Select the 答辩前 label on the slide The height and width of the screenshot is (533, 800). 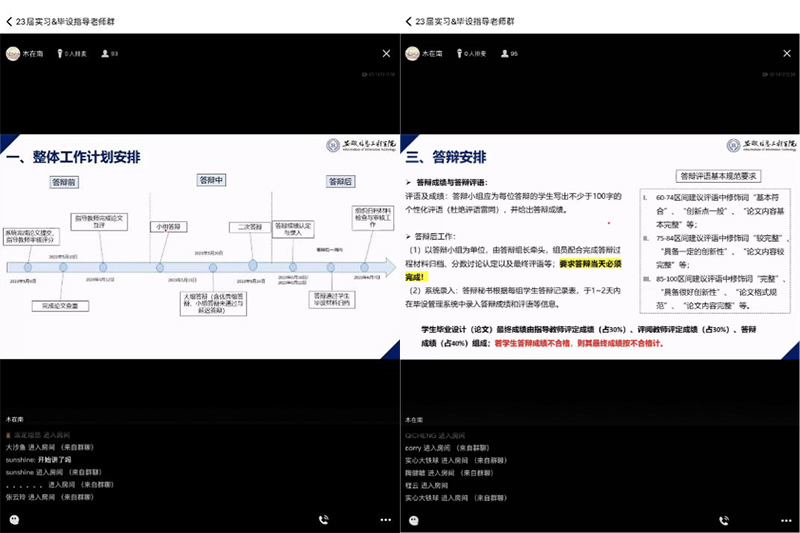tap(64, 182)
